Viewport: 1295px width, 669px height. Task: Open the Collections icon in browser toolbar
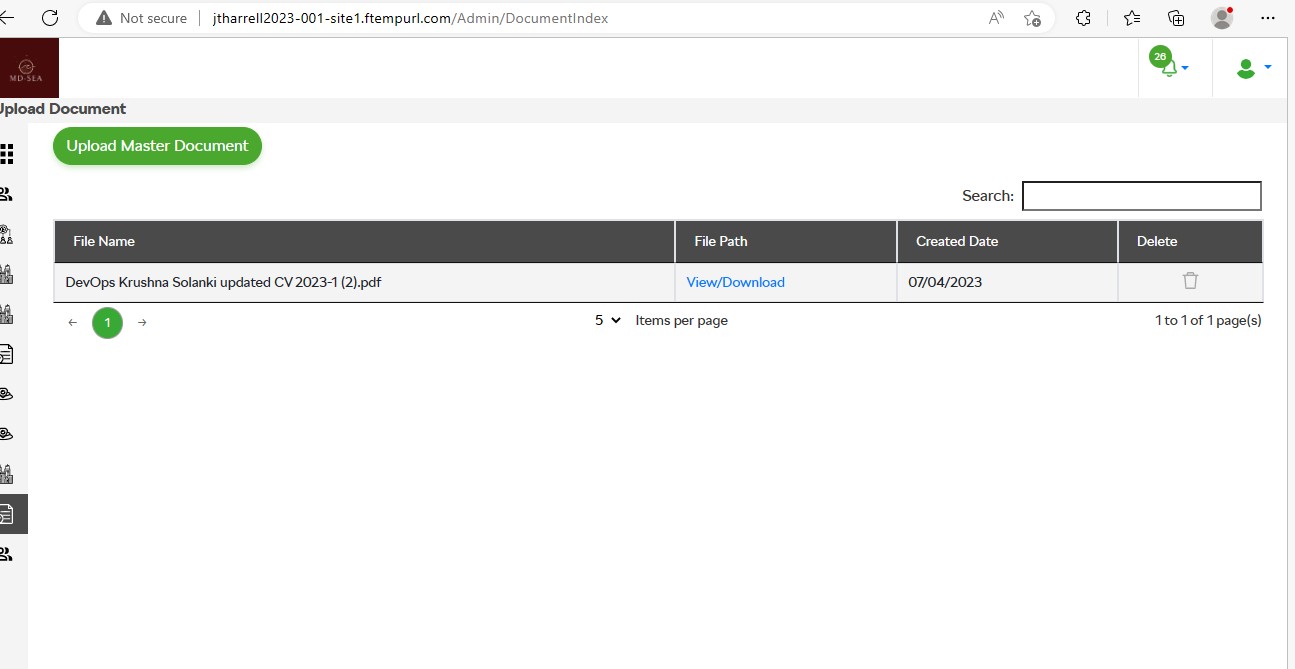(1176, 18)
